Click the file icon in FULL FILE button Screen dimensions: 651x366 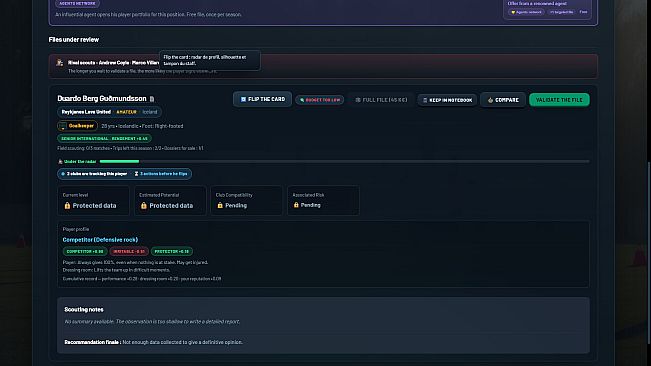(x=358, y=100)
